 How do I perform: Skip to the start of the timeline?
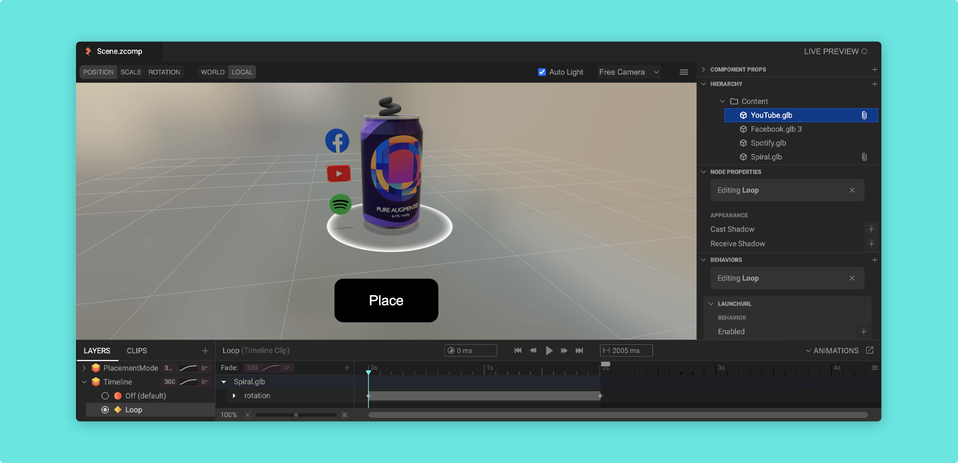[x=518, y=351]
